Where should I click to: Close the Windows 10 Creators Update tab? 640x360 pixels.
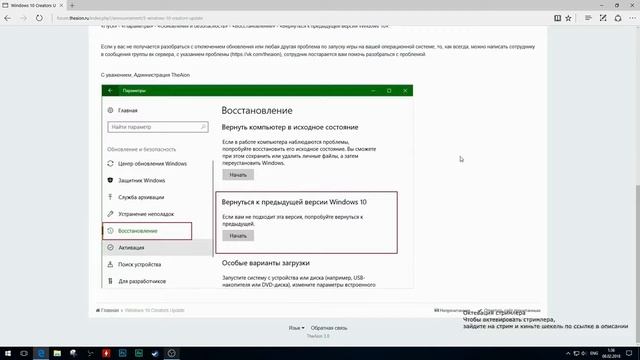[61, 5]
